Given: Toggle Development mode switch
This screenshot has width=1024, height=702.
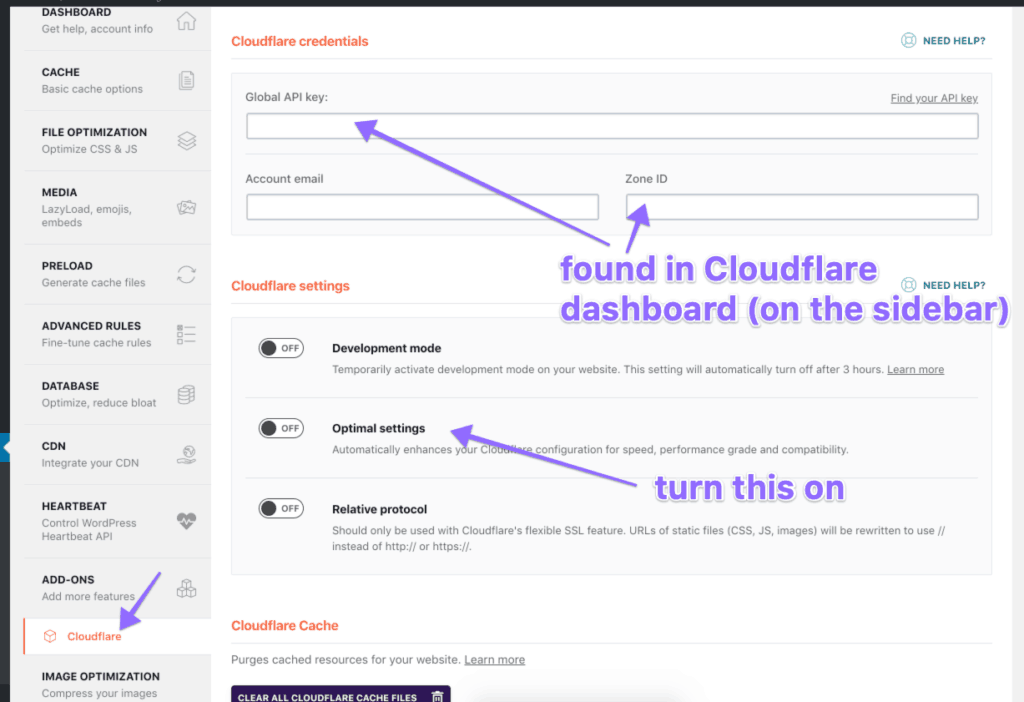Looking at the screenshot, I should (x=281, y=348).
